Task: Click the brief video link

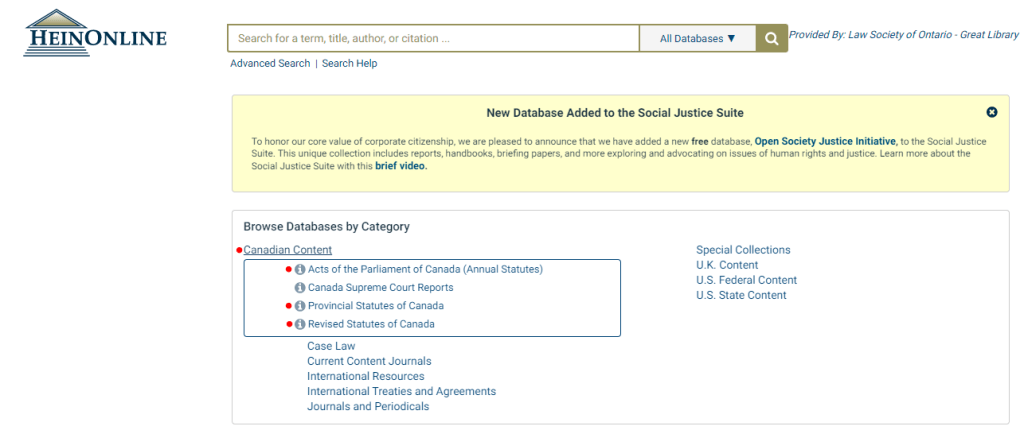Action: pos(401,166)
